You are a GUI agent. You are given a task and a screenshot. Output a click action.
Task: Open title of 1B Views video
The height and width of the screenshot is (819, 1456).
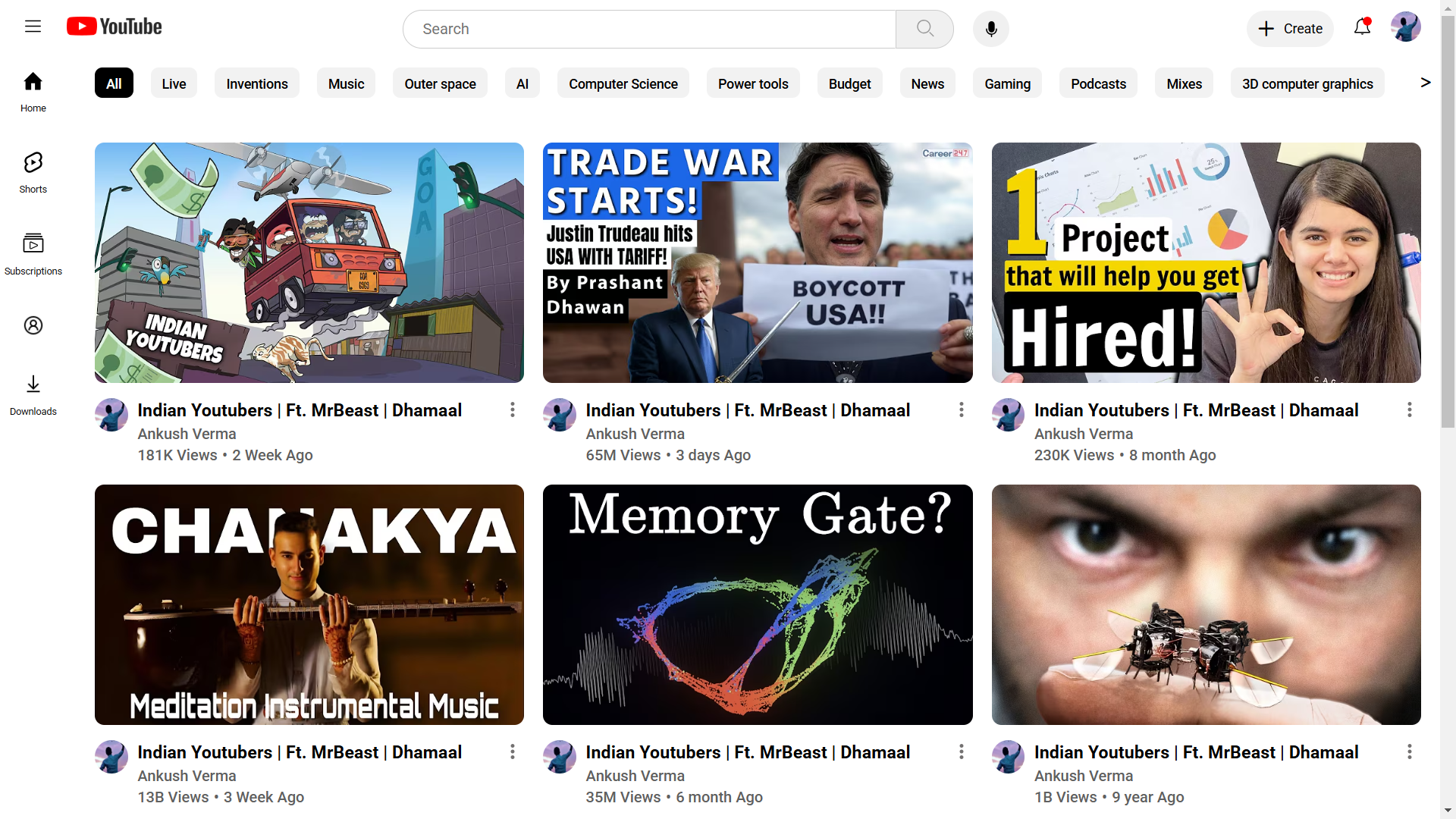pyautogui.click(x=1196, y=752)
